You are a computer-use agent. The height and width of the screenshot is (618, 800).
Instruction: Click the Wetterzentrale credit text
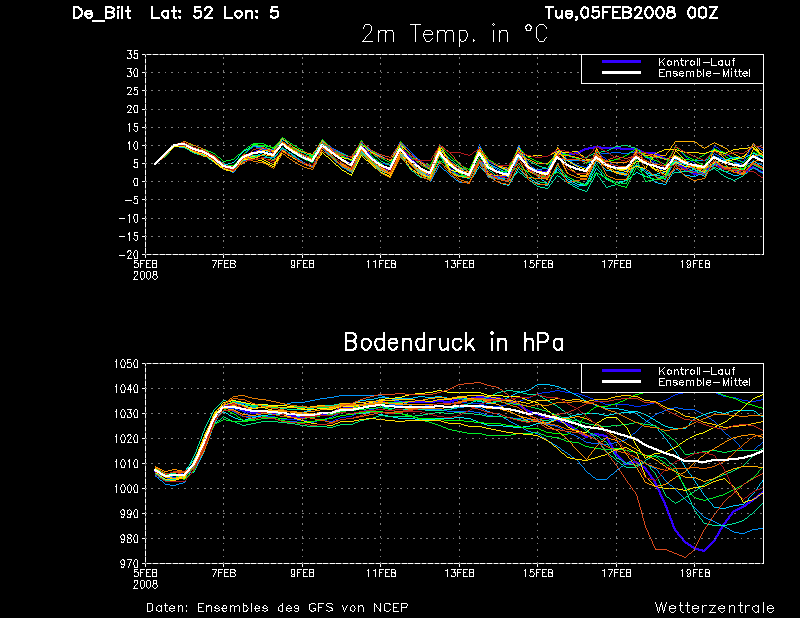coord(714,608)
